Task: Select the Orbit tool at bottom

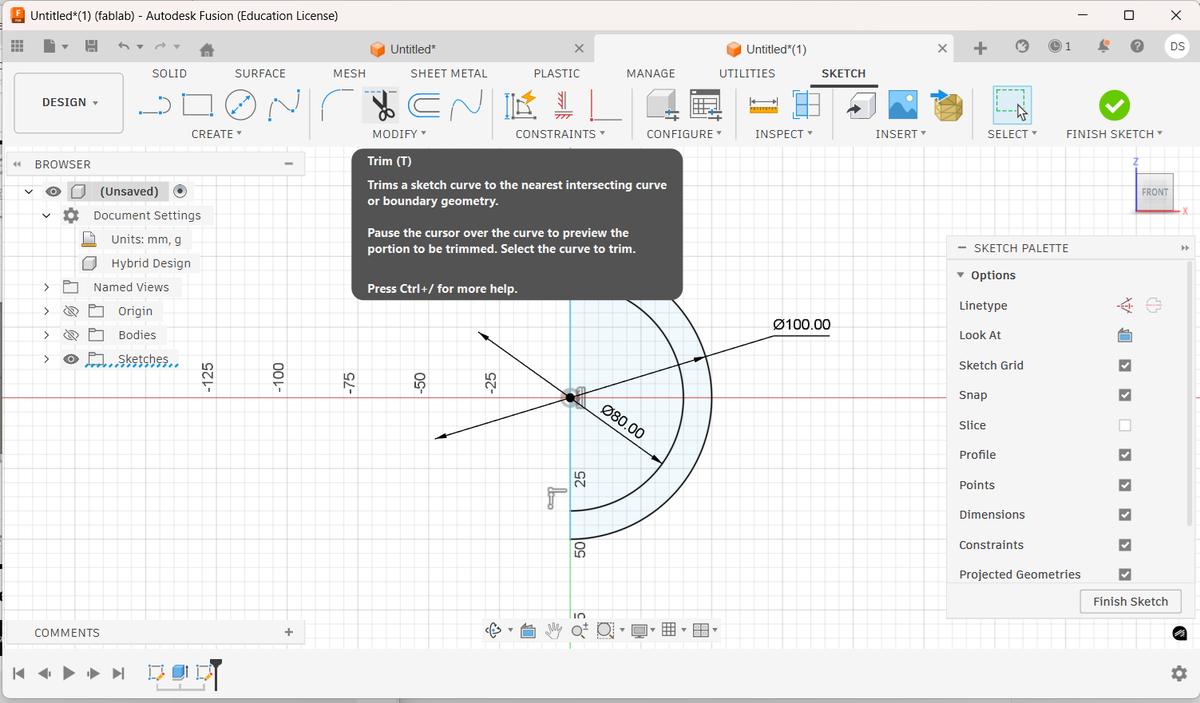Action: (x=494, y=630)
